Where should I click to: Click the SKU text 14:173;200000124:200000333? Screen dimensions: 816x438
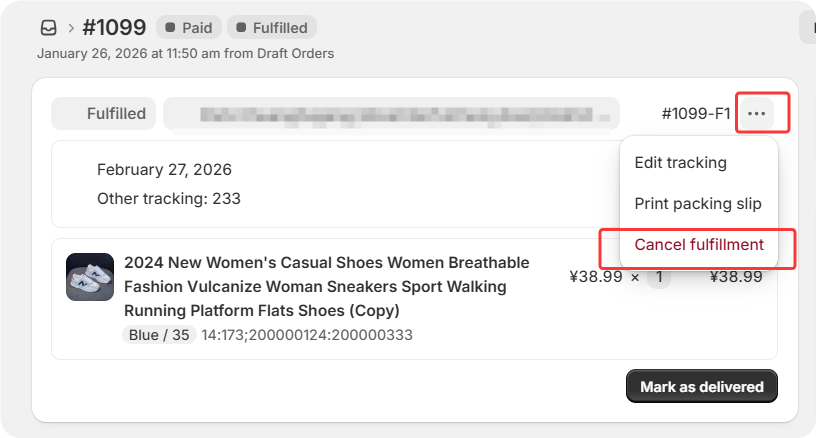pos(307,335)
